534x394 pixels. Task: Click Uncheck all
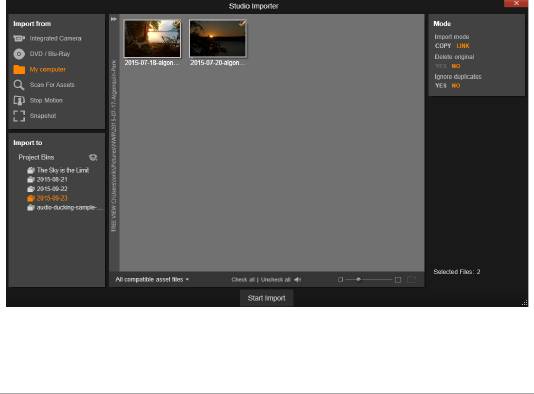coord(276,280)
